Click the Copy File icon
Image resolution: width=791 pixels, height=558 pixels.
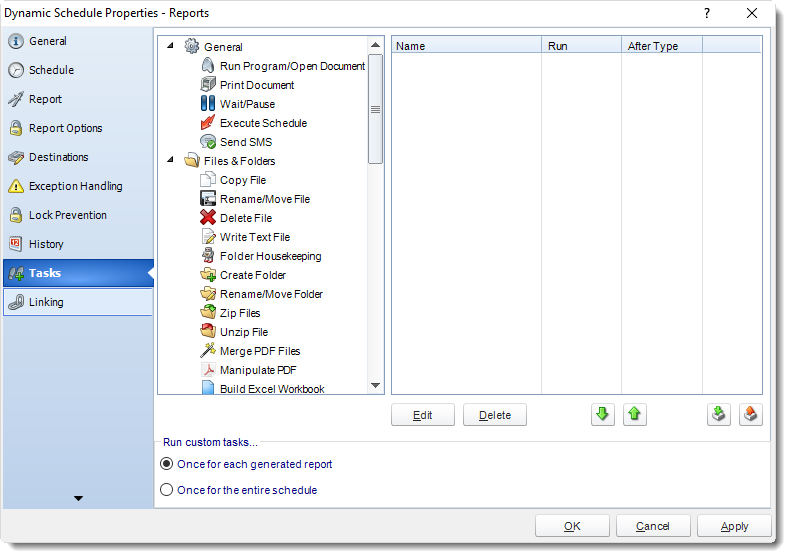point(207,180)
